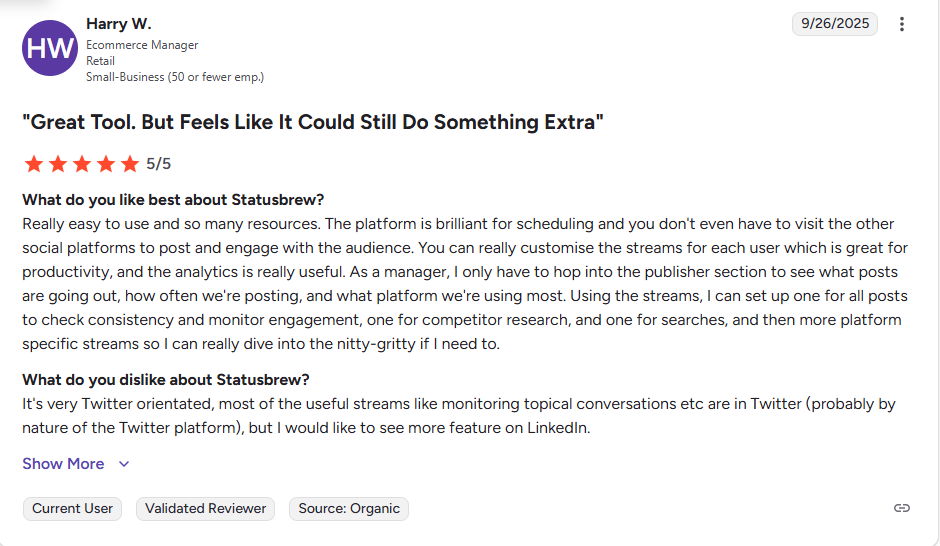This screenshot has height=546, width=940.
Task: Click the third rating star
Action: click(81, 164)
